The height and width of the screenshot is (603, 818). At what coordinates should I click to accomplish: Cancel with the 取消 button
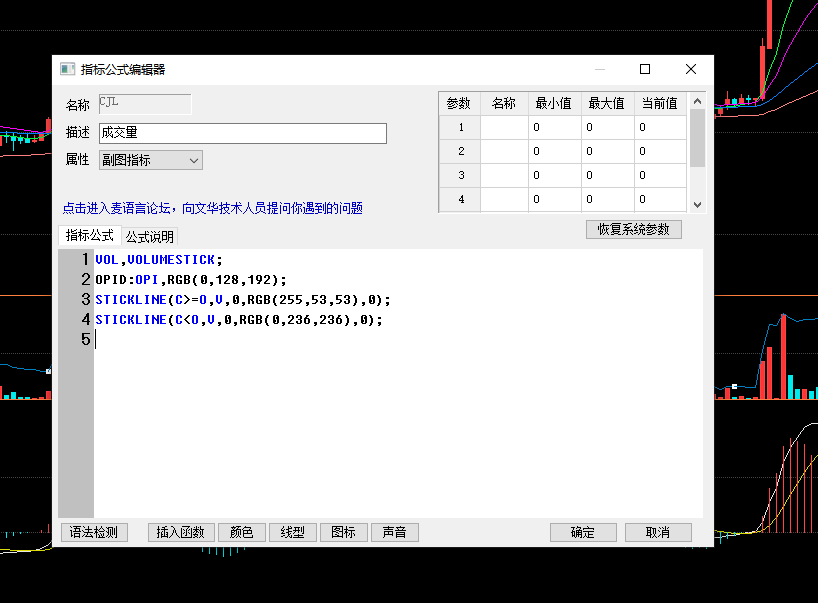(x=657, y=532)
